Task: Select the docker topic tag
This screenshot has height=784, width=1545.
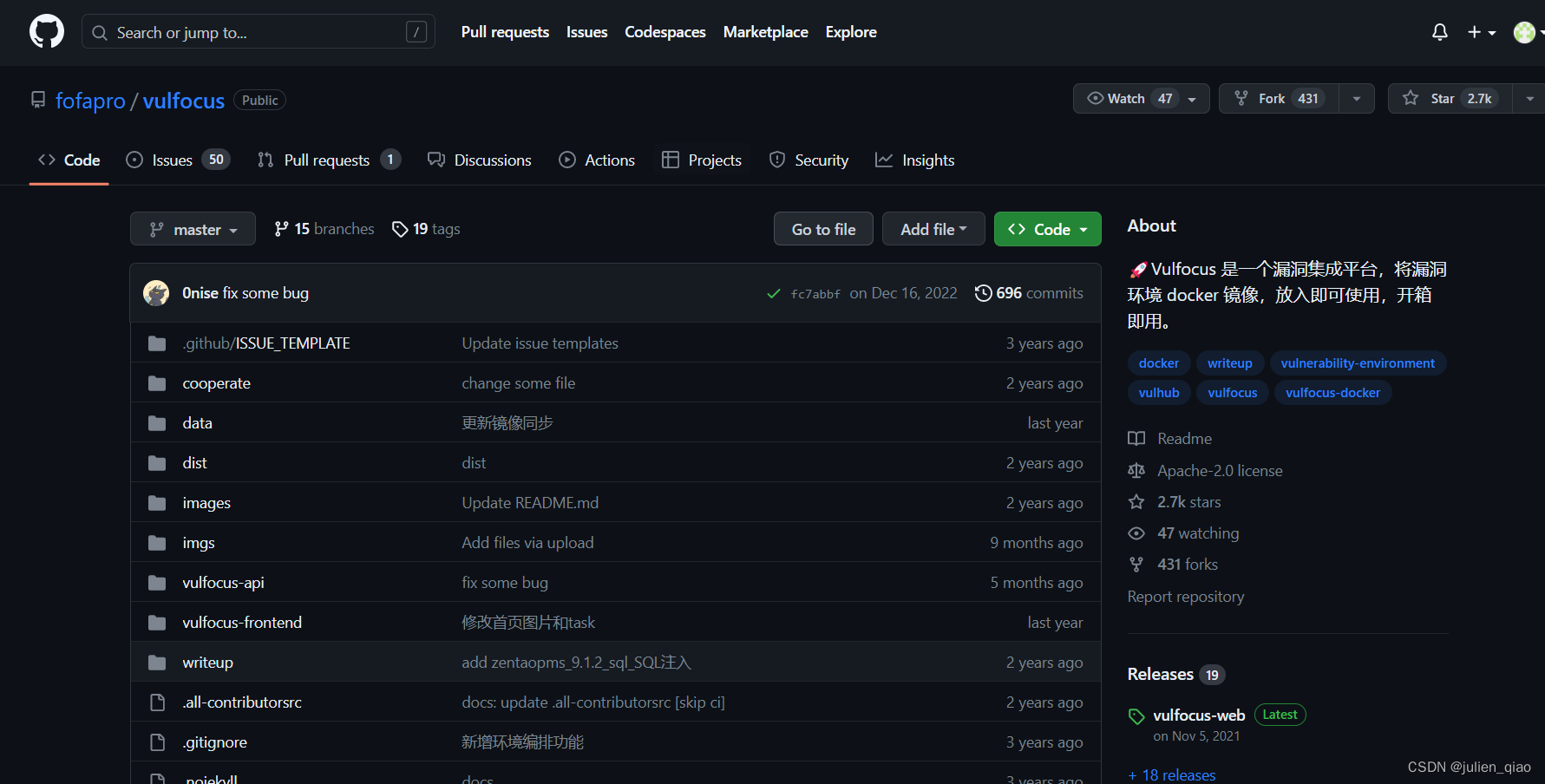Action: tap(1159, 363)
